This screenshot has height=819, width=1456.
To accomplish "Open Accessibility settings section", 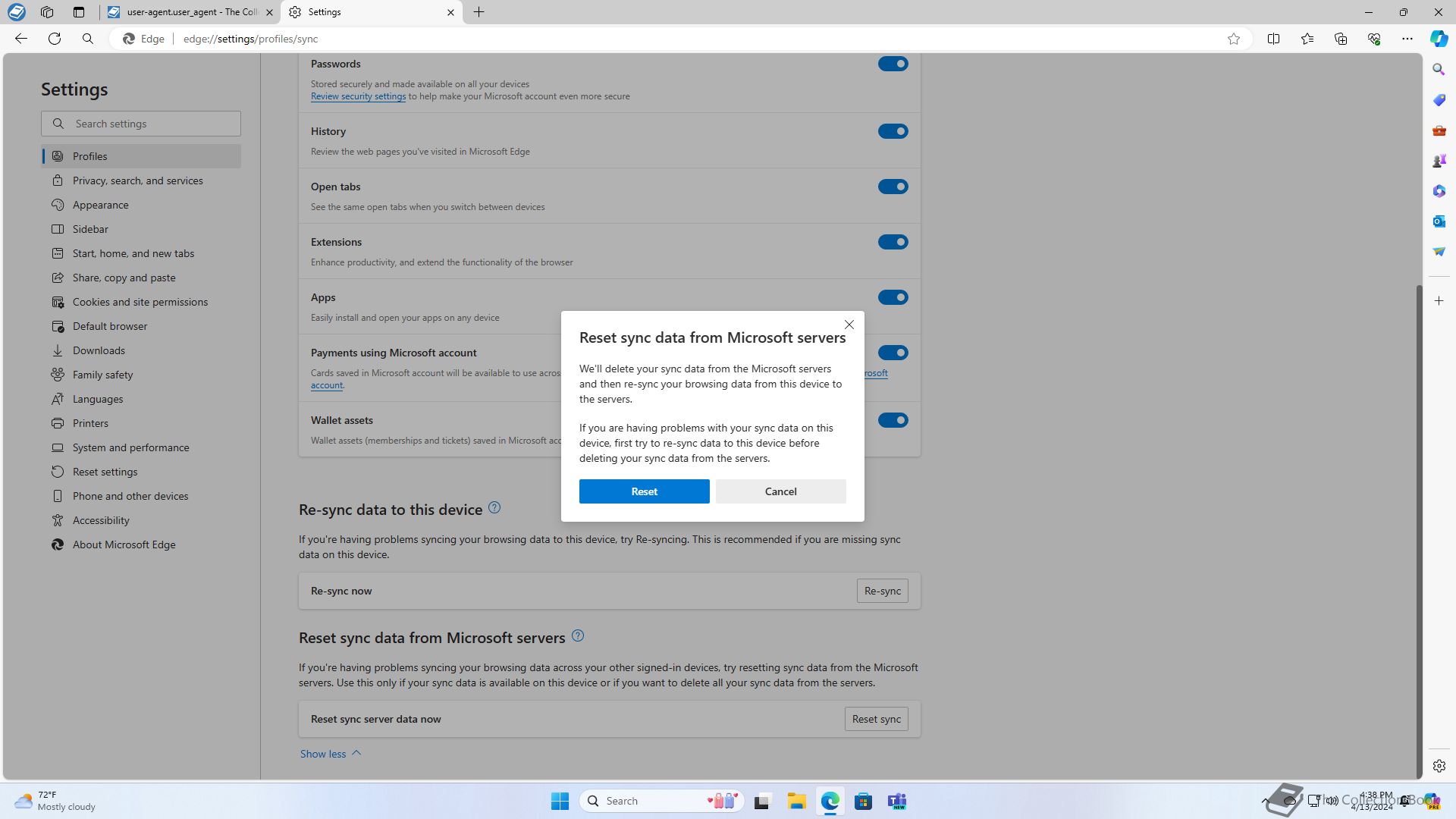I will click(141, 520).
